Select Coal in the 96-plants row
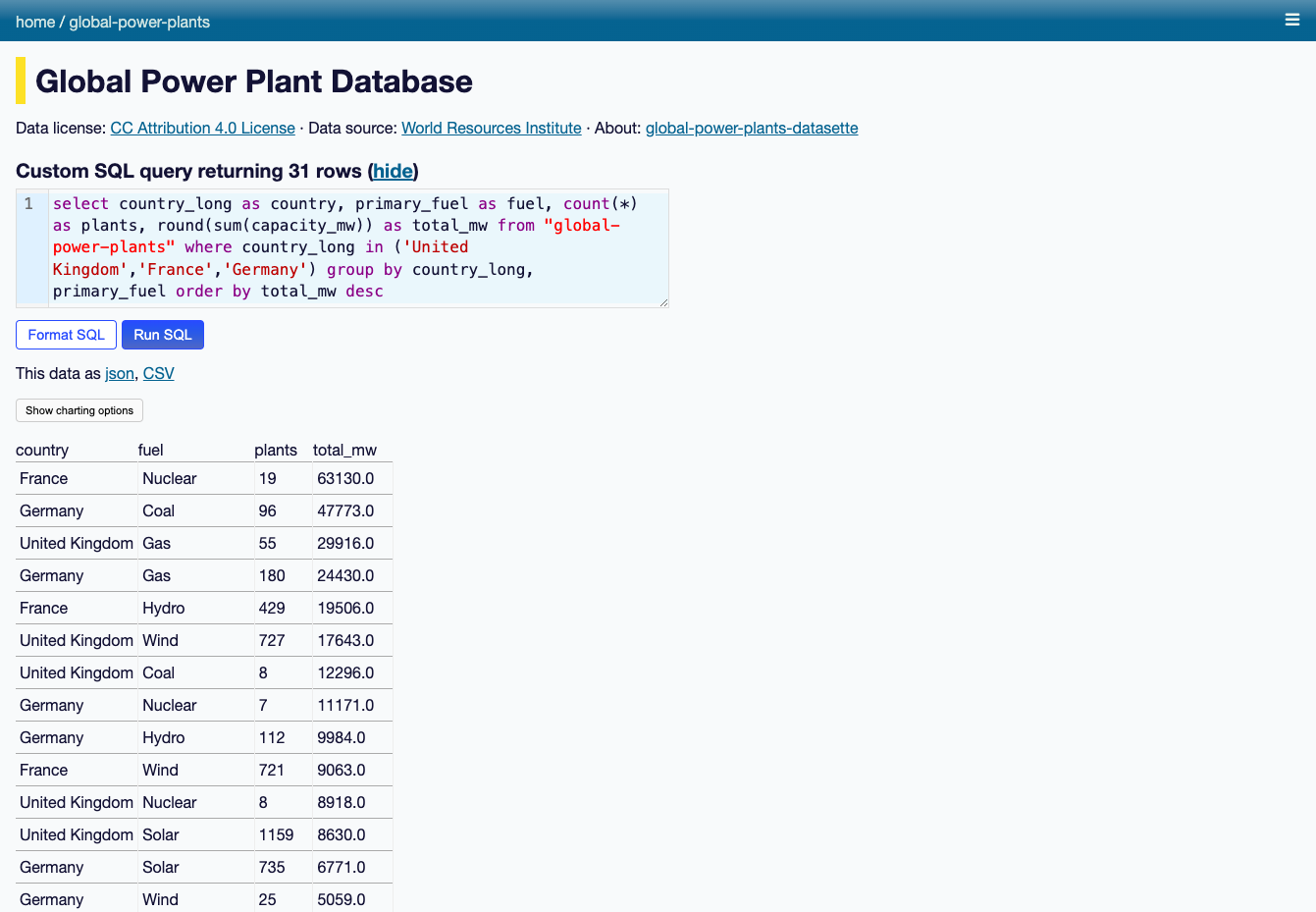This screenshot has height=912, width=1316. click(x=195, y=510)
